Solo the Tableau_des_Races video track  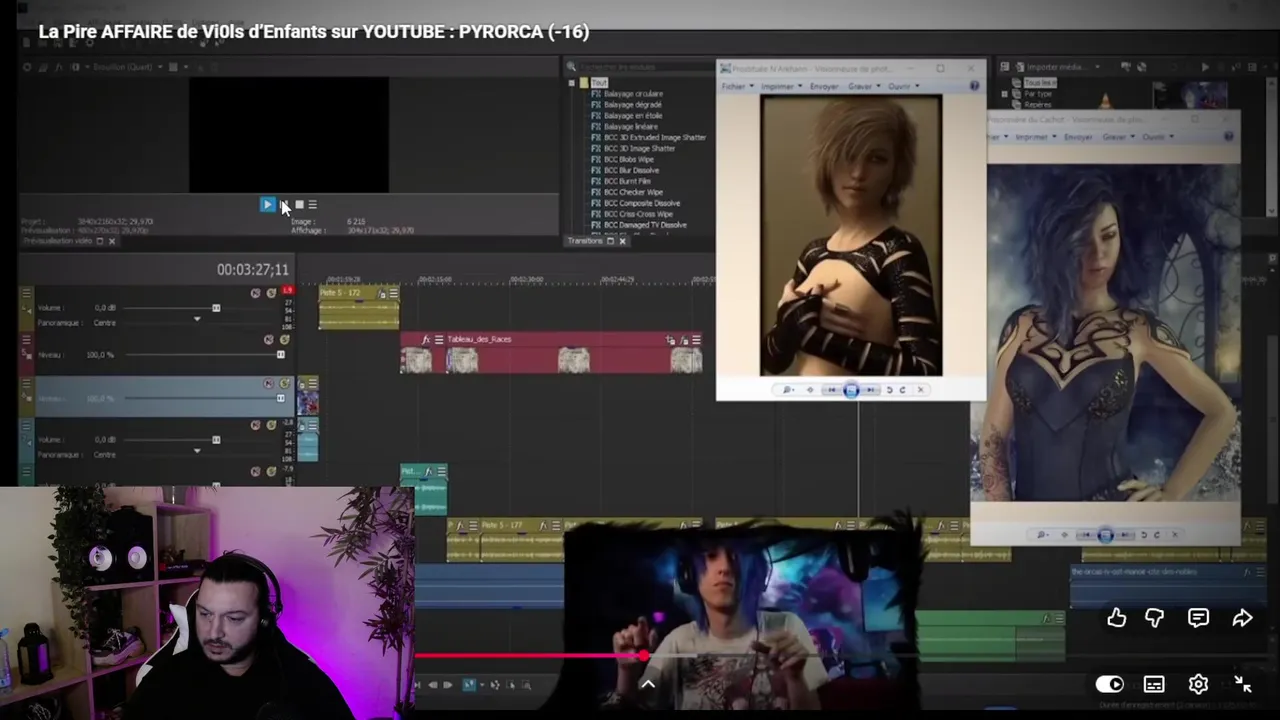tap(283, 340)
